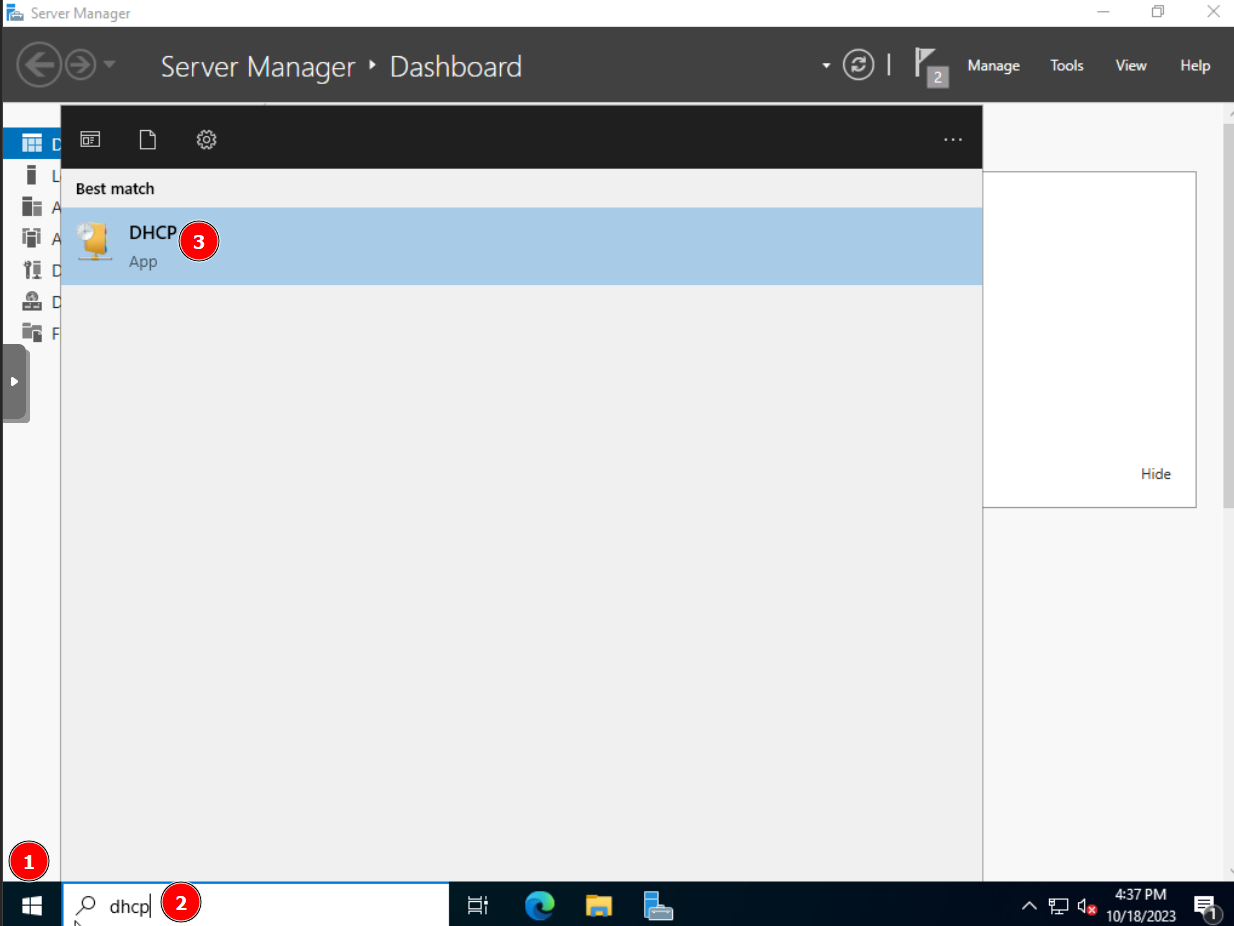Open File Explorer from the taskbar
This screenshot has height=926, width=1234.
click(x=599, y=906)
